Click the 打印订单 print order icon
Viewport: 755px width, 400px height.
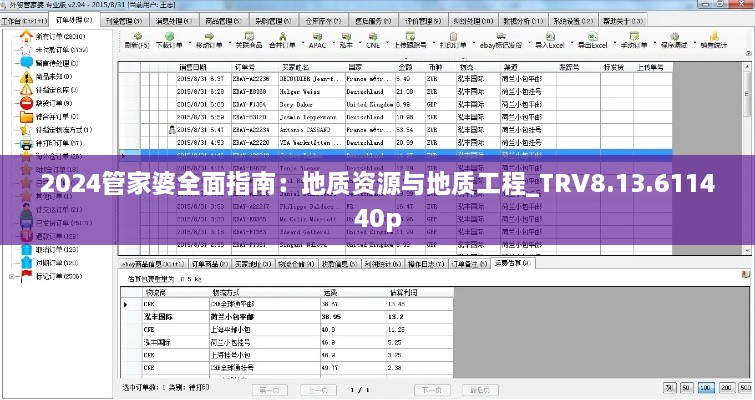pos(453,36)
